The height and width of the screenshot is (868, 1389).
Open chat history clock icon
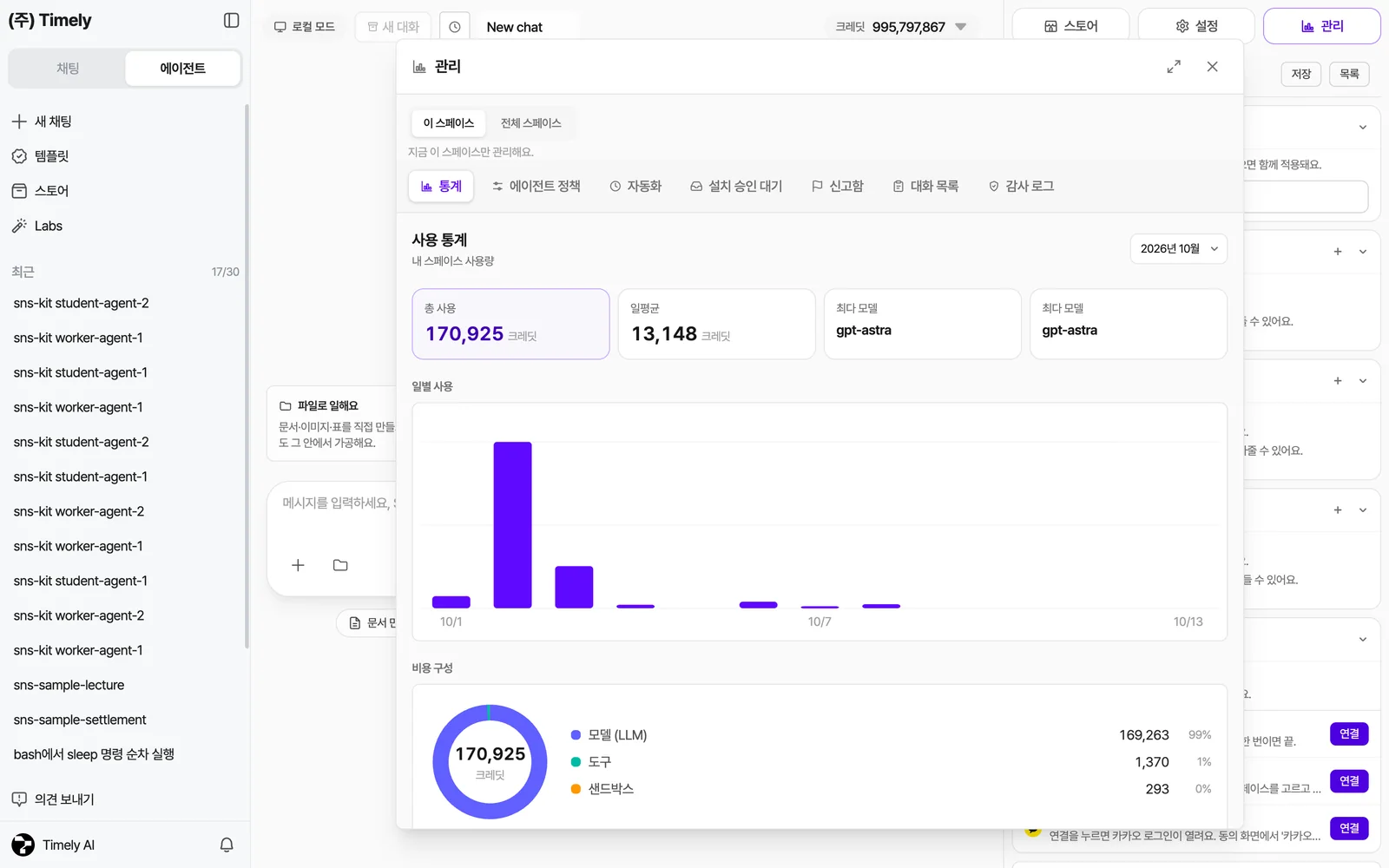pyautogui.click(x=455, y=27)
